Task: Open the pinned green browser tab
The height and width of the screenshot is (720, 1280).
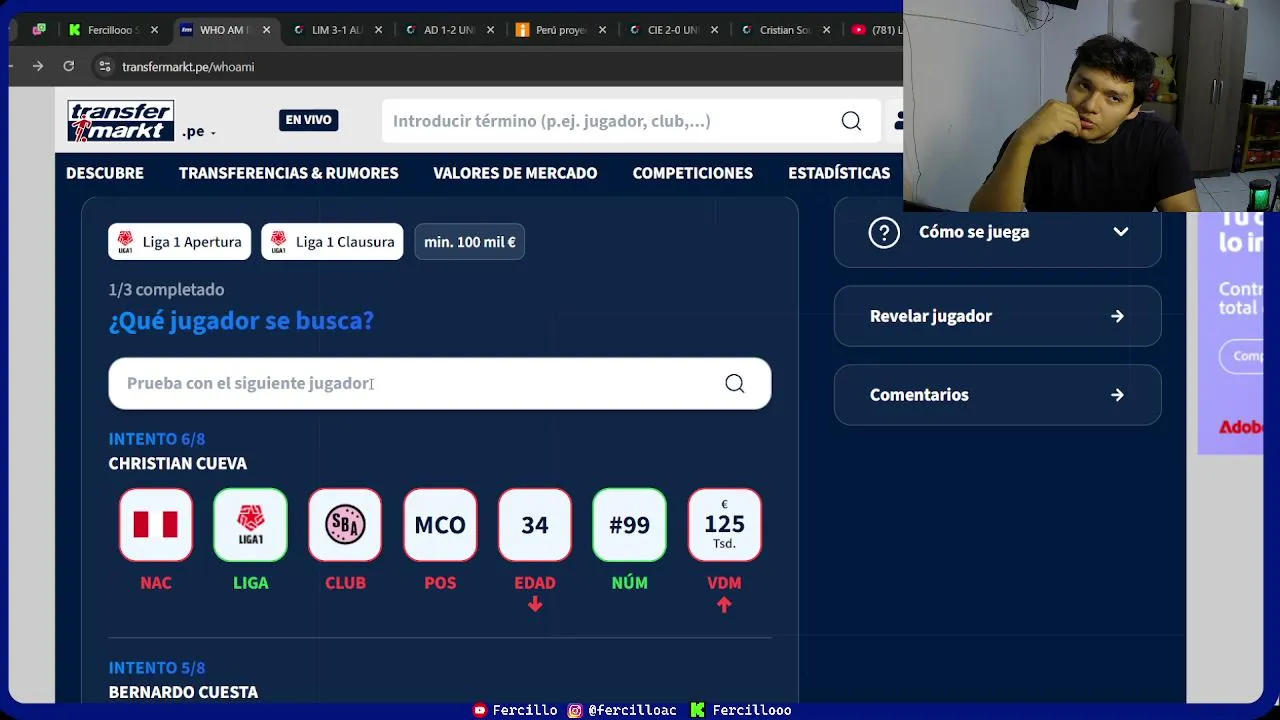Action: pyautogui.click(x=39, y=30)
